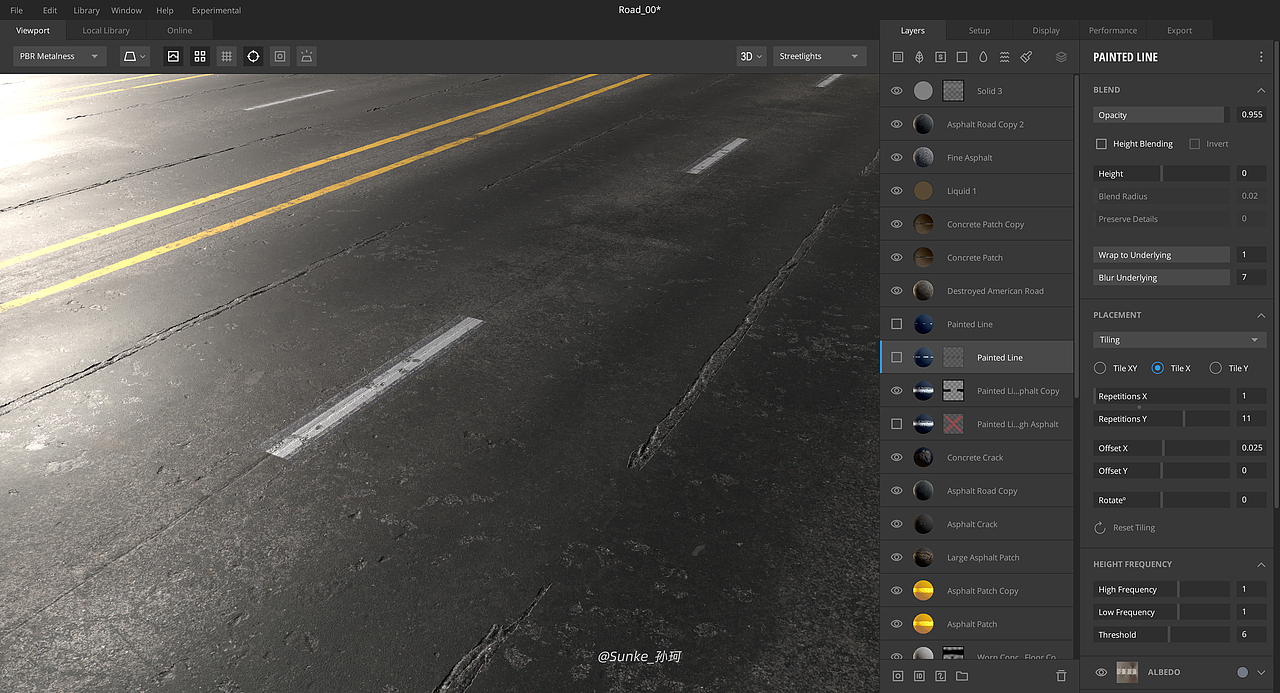Image resolution: width=1280 pixels, height=693 pixels.
Task: Adjust the Repetitions Y slider
Action: point(1162,419)
